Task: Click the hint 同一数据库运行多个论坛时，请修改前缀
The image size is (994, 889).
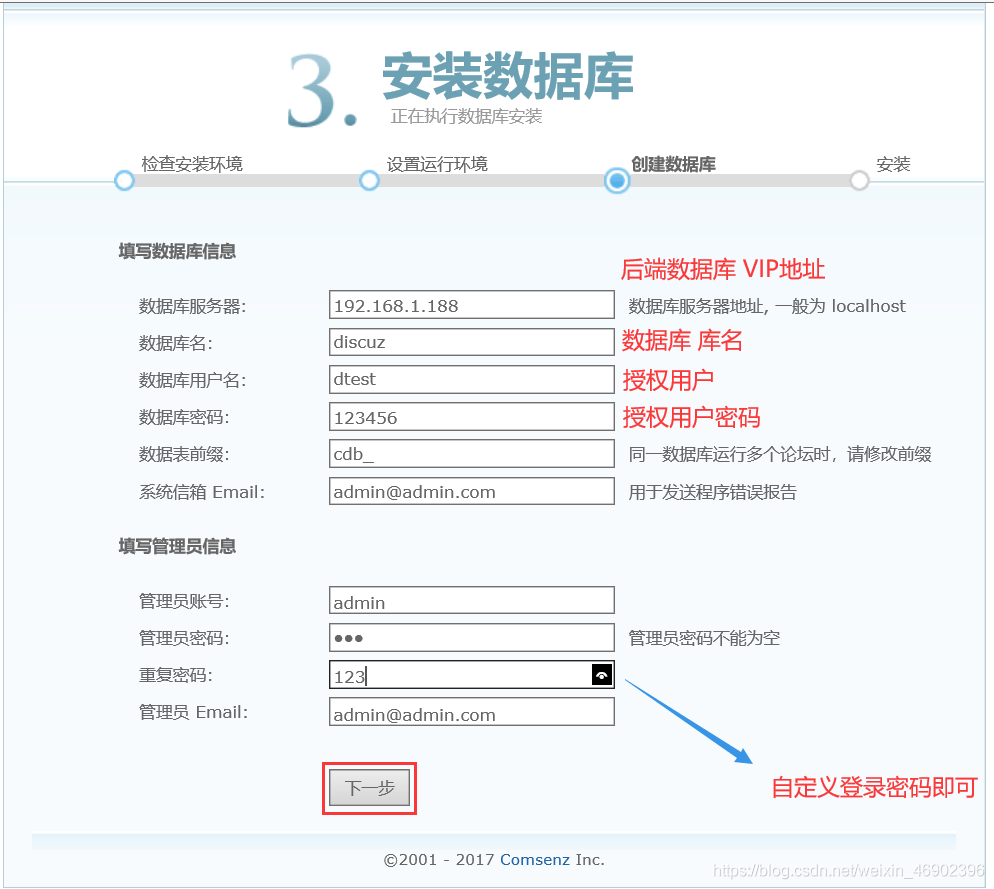Action: (780, 454)
